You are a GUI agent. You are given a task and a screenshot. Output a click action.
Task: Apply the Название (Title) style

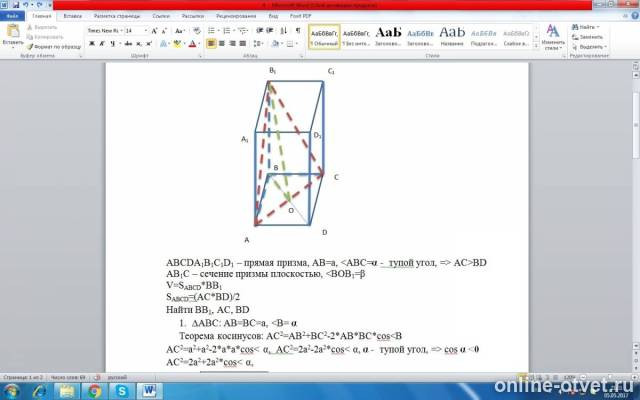click(452, 36)
